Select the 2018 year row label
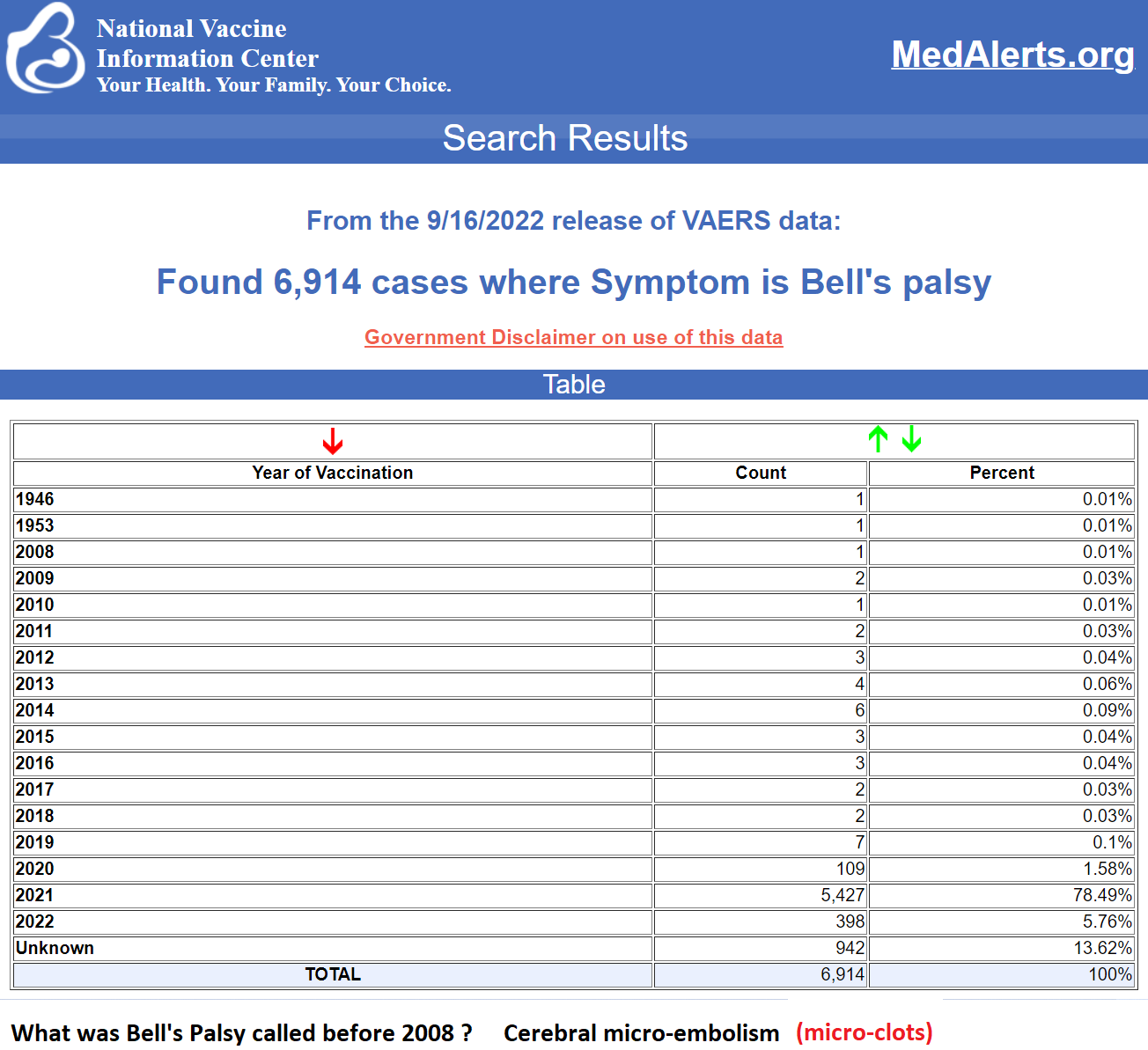 pos(34,816)
